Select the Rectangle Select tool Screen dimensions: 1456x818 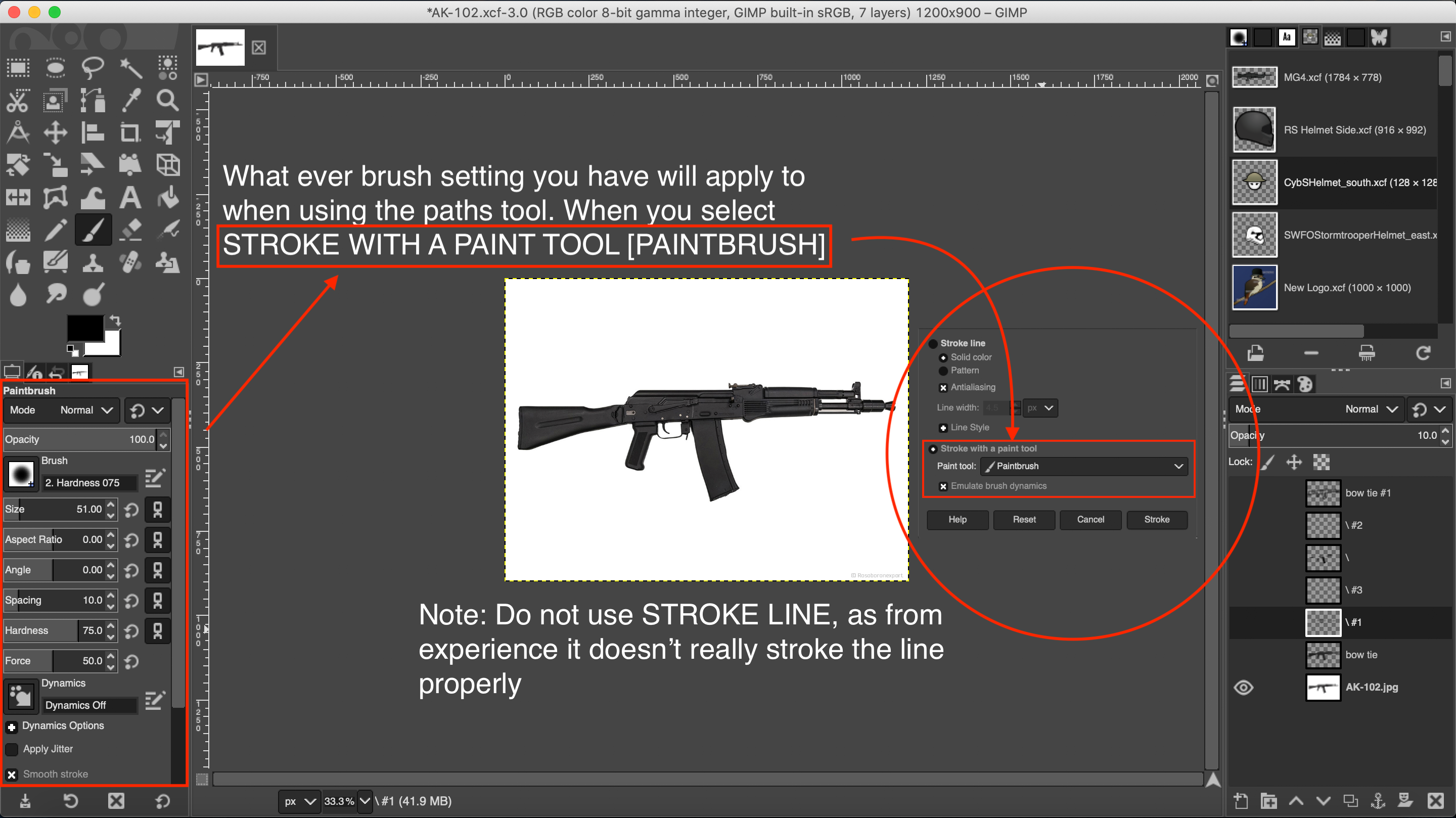click(x=18, y=68)
